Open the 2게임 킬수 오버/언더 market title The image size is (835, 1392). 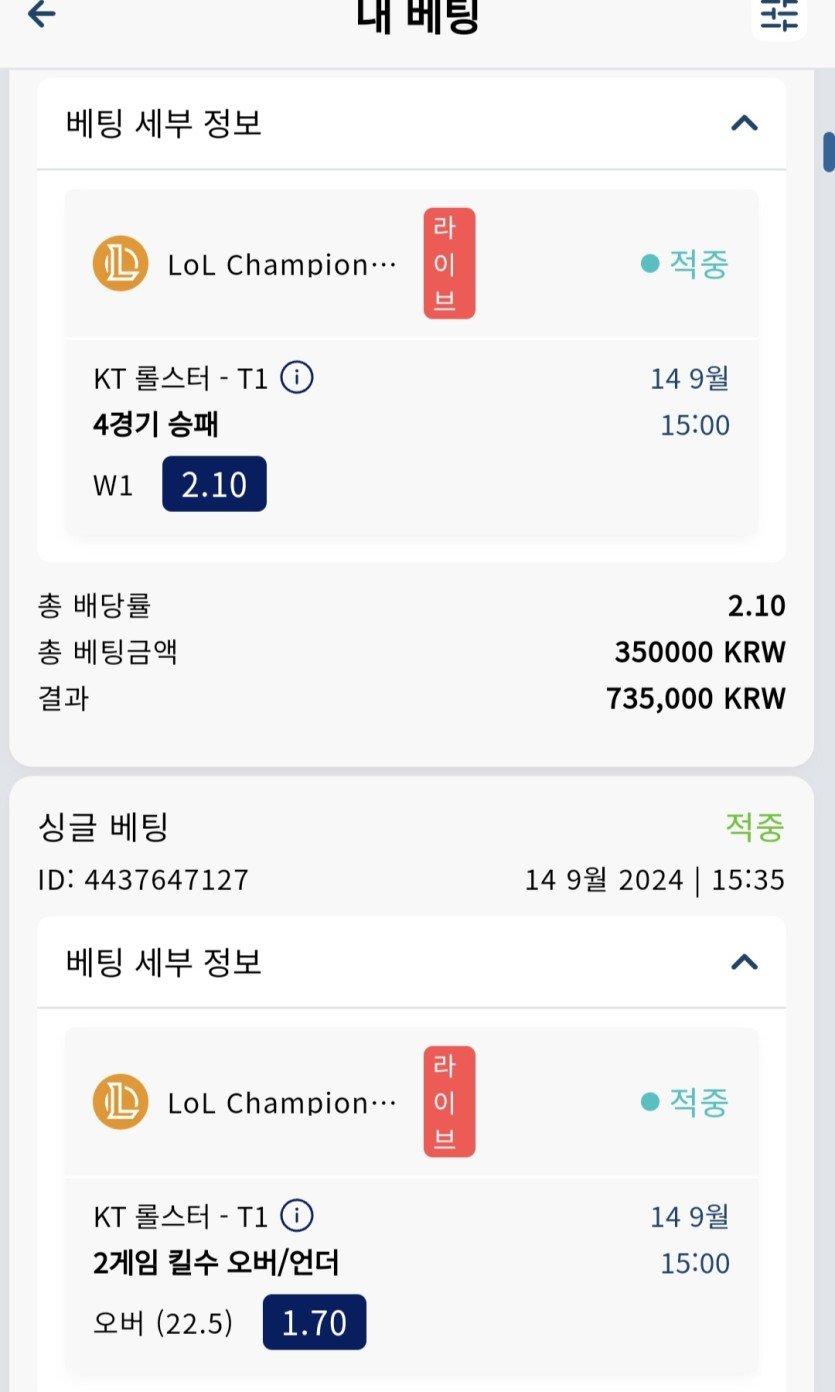[x=216, y=1263]
